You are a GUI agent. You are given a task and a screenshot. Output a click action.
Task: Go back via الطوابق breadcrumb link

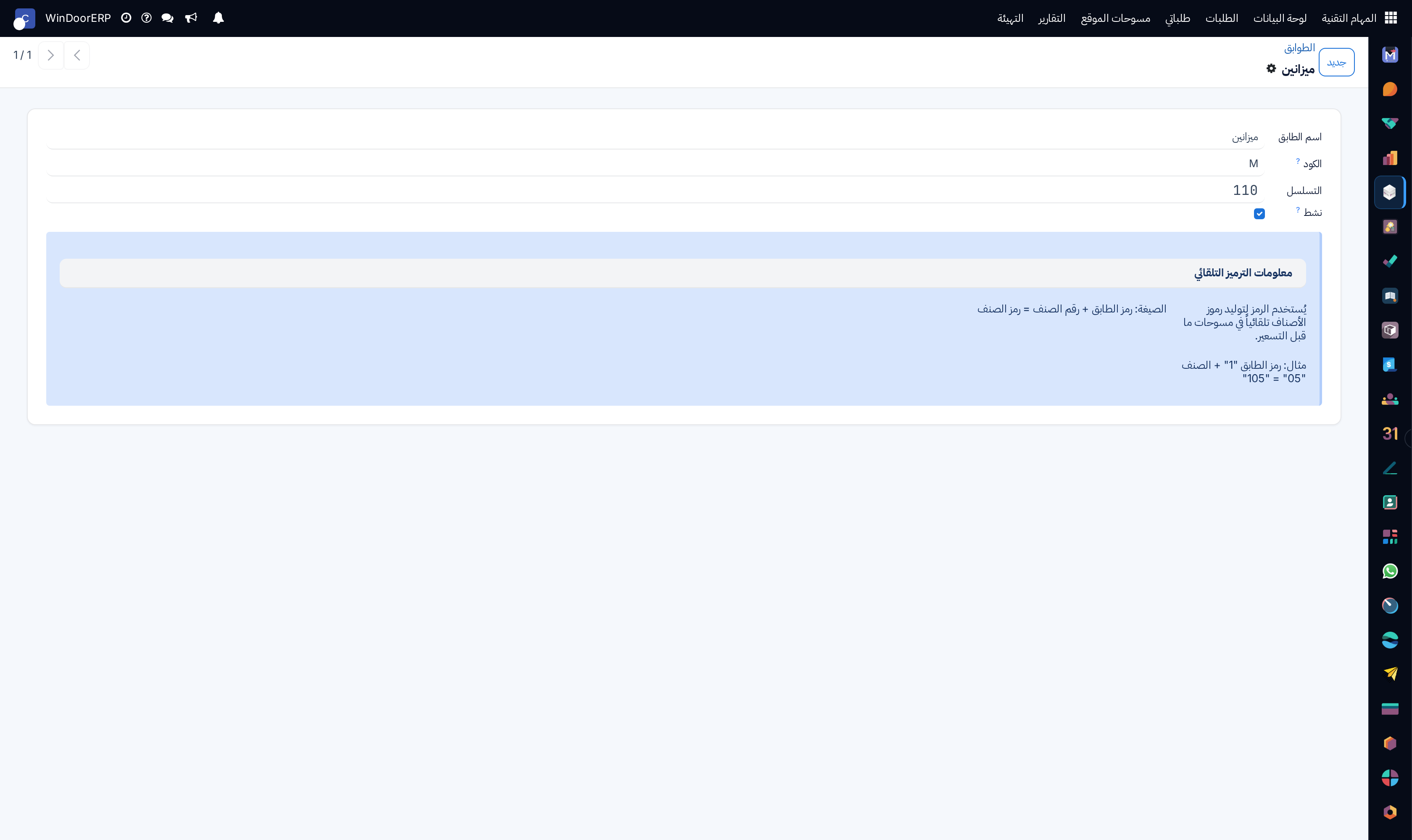(x=1299, y=47)
